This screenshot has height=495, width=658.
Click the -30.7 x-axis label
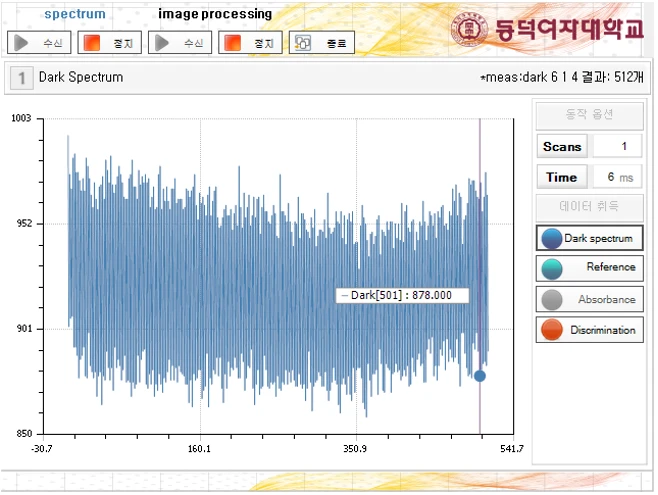coord(42,449)
